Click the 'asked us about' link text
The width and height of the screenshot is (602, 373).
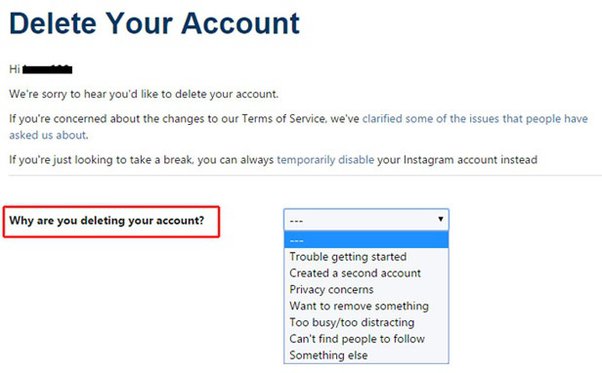48,135
